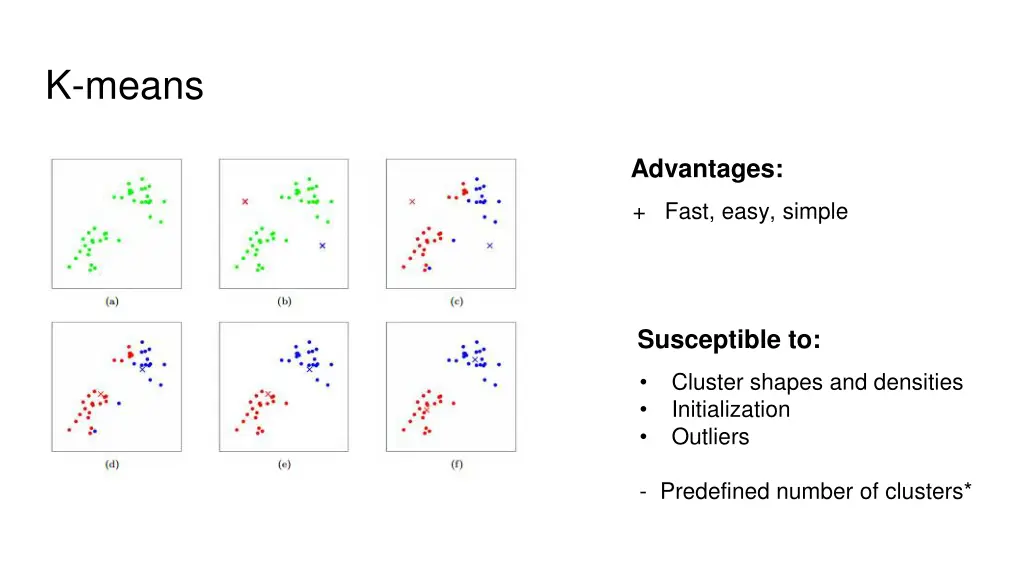Click the red X centroid in plot (c)
Image resolution: width=1024 pixels, height=576 pixels.
click(412, 202)
